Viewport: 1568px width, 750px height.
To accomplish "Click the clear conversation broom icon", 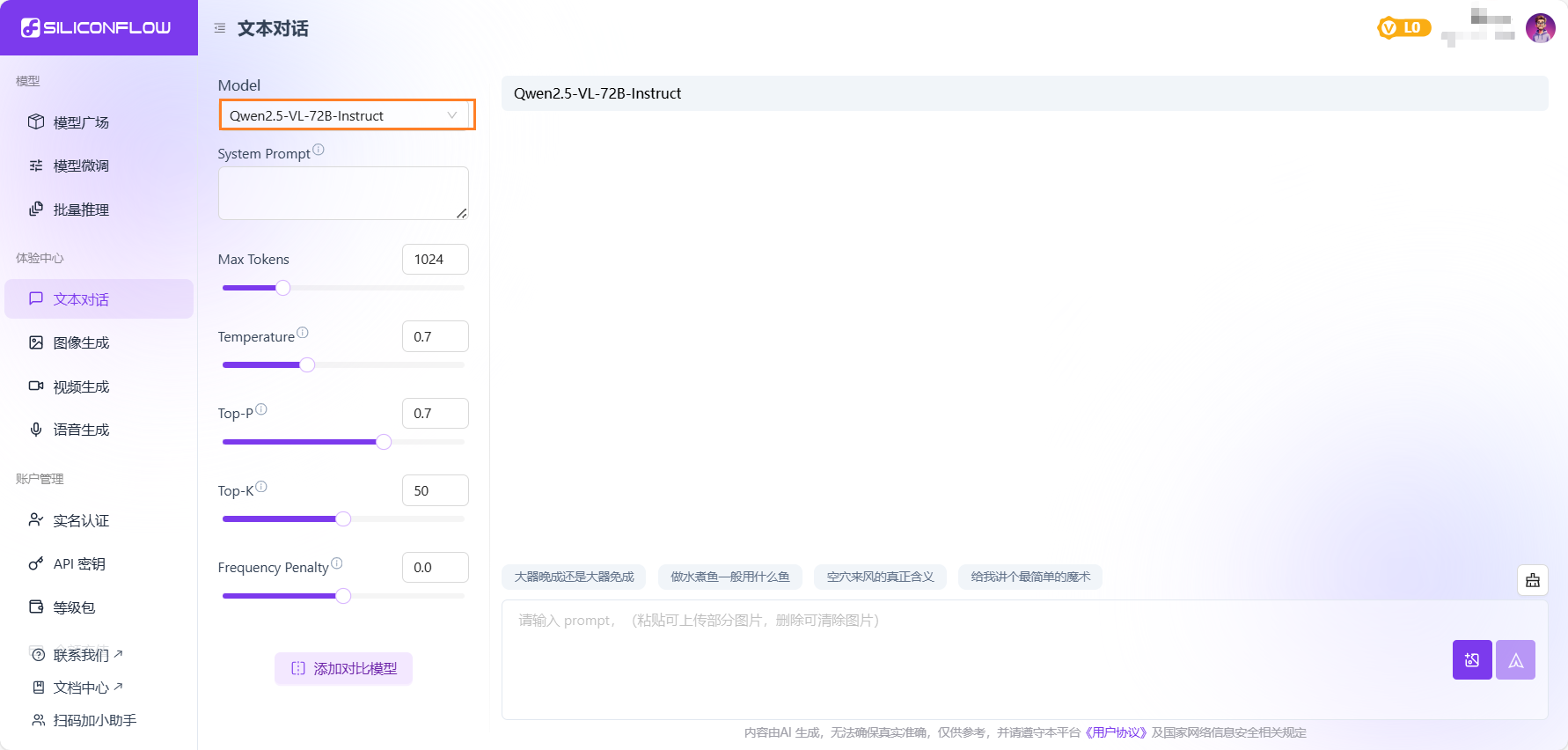I will pos(1533,580).
